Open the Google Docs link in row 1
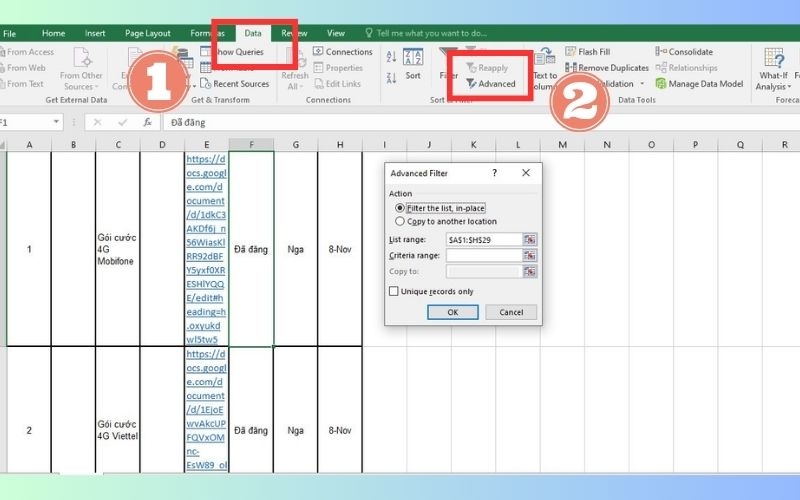Image resolution: width=800 pixels, height=500 pixels. (x=206, y=249)
